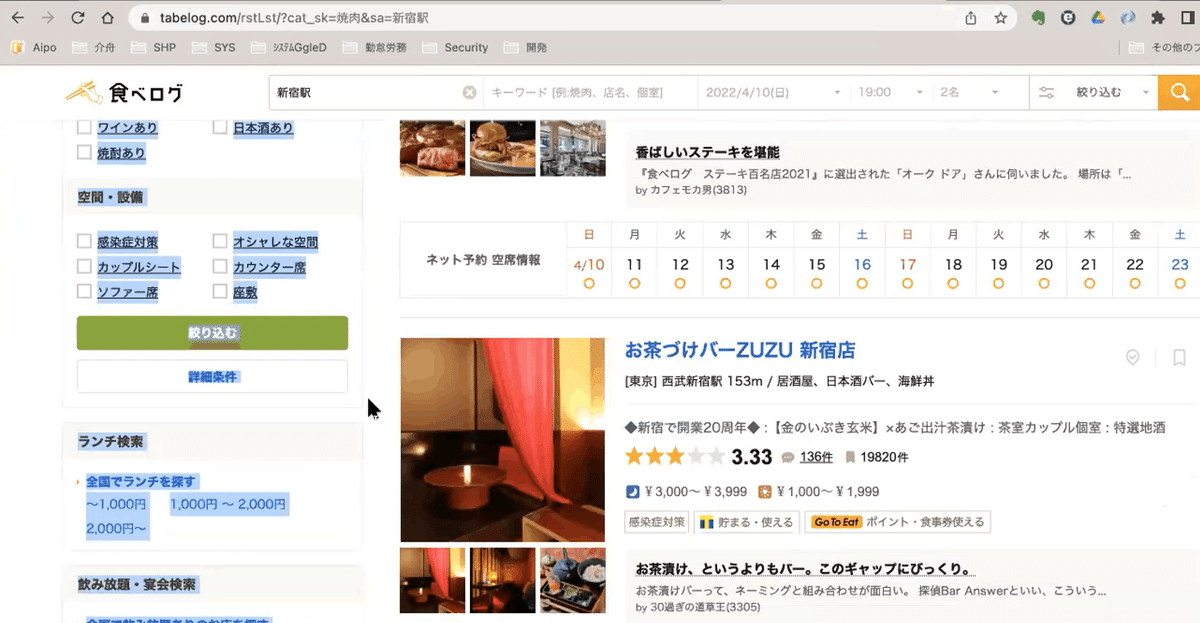Select the 1,000円～2,000円 lunch link
Viewport: 1200px width, 623px height.
click(x=228, y=505)
